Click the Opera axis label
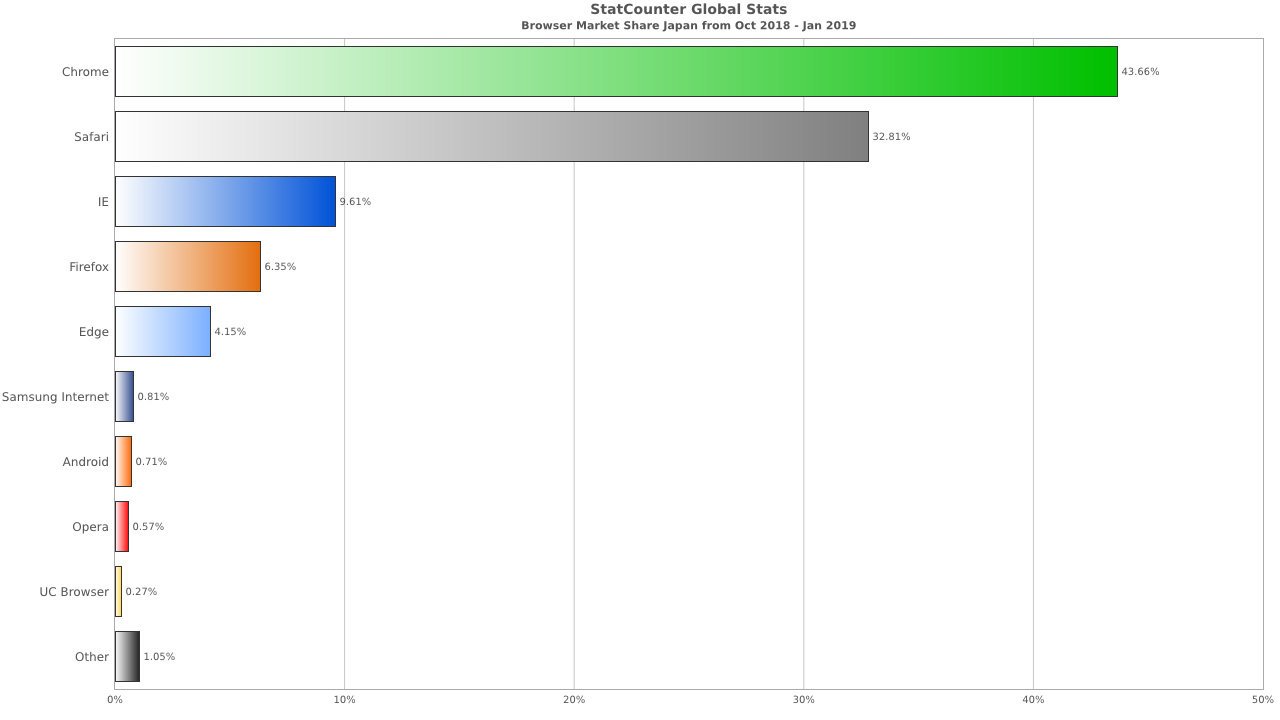 [90, 527]
